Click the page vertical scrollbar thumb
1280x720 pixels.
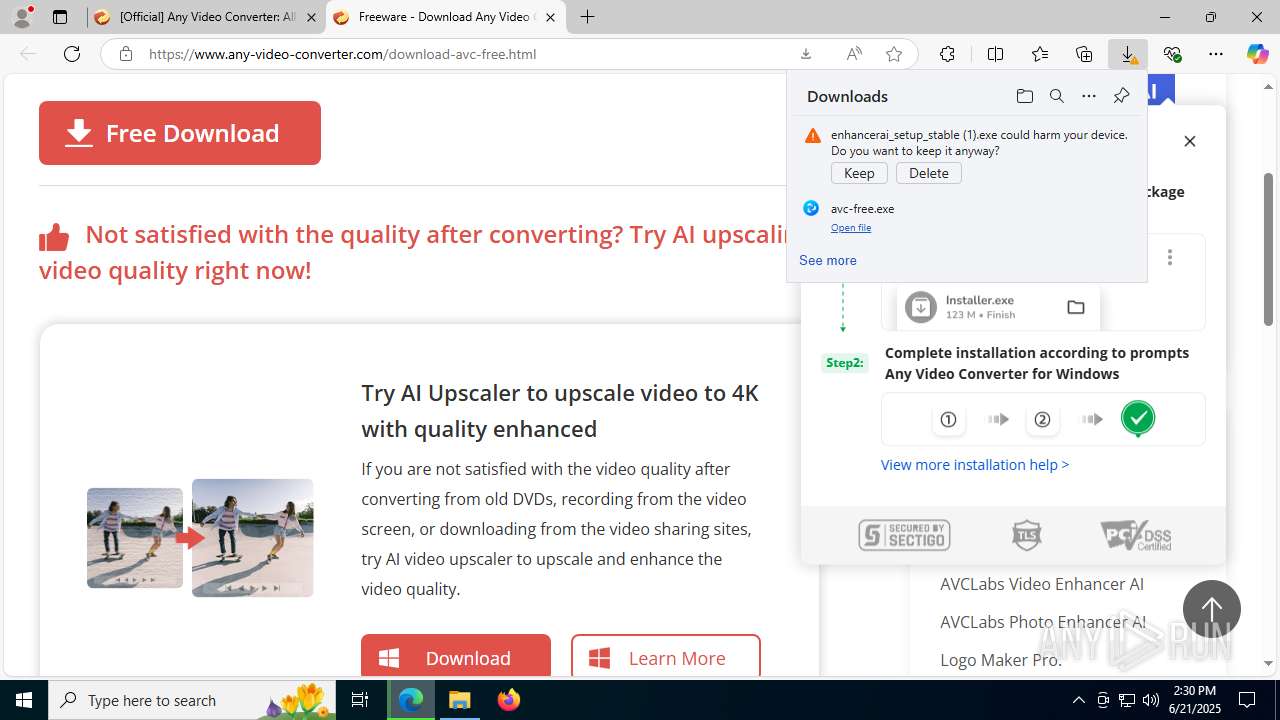1268,249
